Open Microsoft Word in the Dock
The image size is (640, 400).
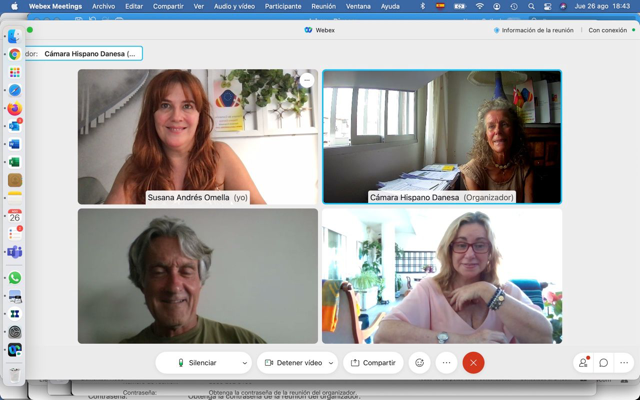pyautogui.click(x=15, y=144)
